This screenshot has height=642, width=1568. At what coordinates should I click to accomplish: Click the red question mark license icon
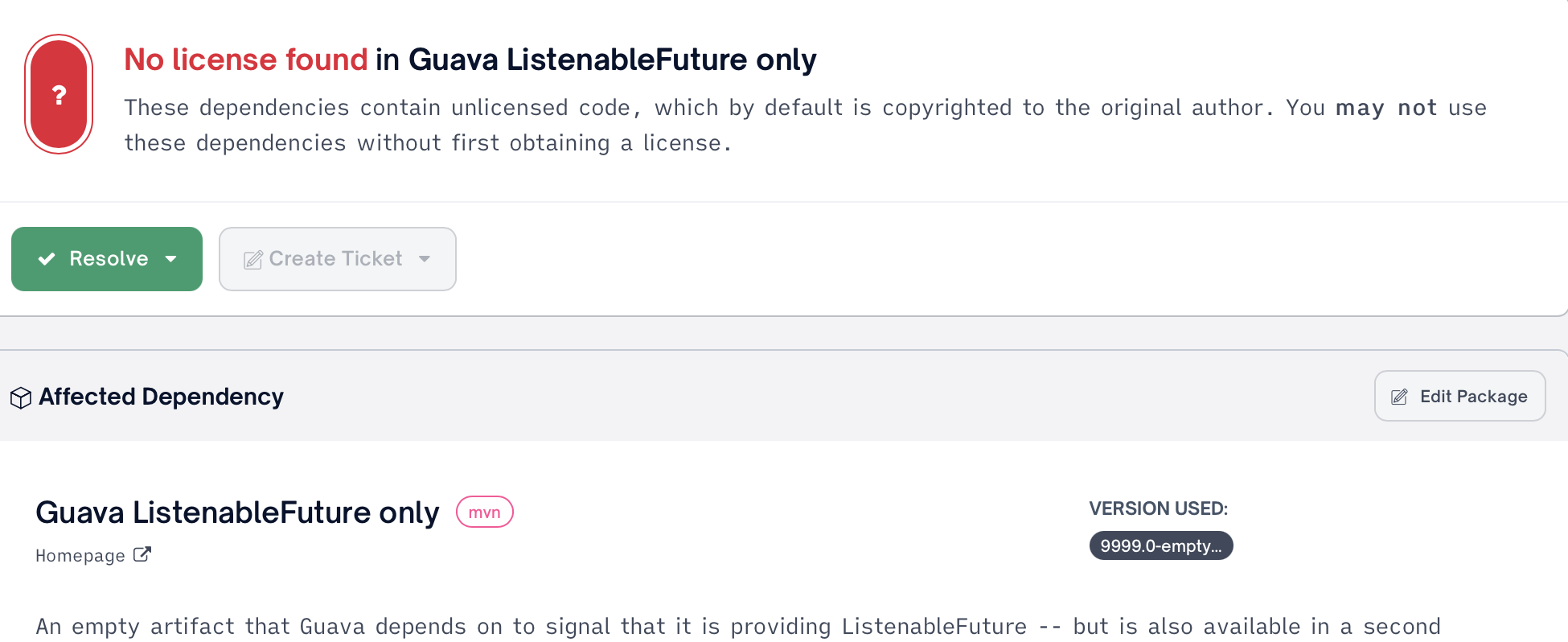point(59,95)
